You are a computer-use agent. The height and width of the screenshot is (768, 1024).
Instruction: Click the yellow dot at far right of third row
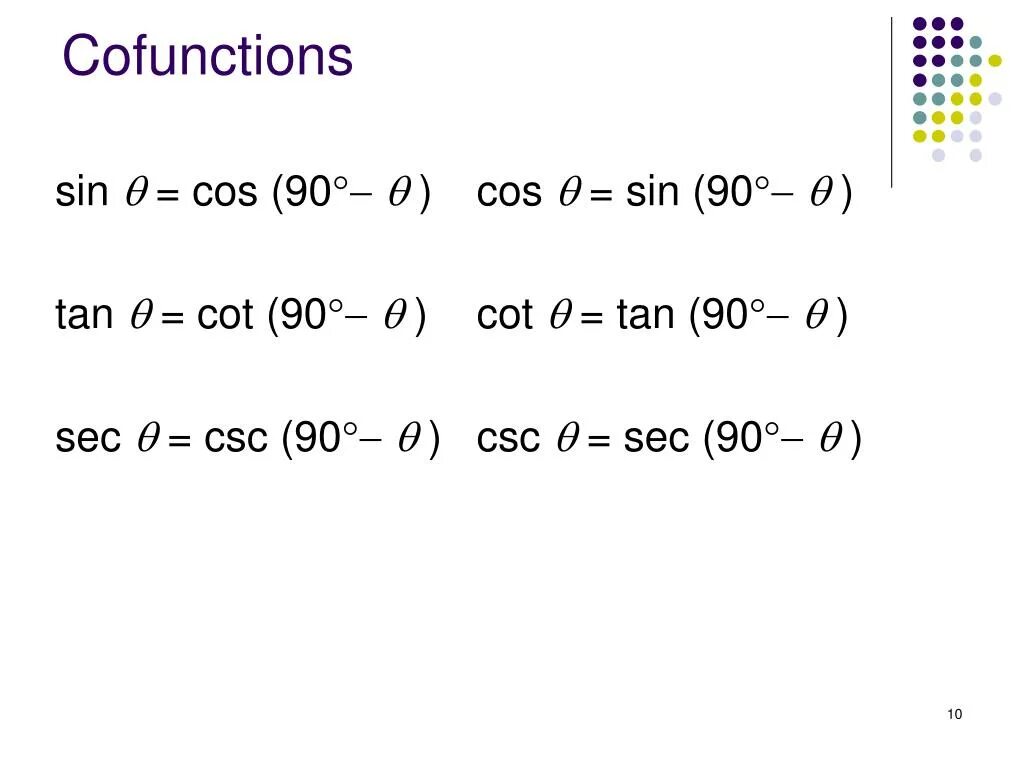pyautogui.click(x=995, y=61)
